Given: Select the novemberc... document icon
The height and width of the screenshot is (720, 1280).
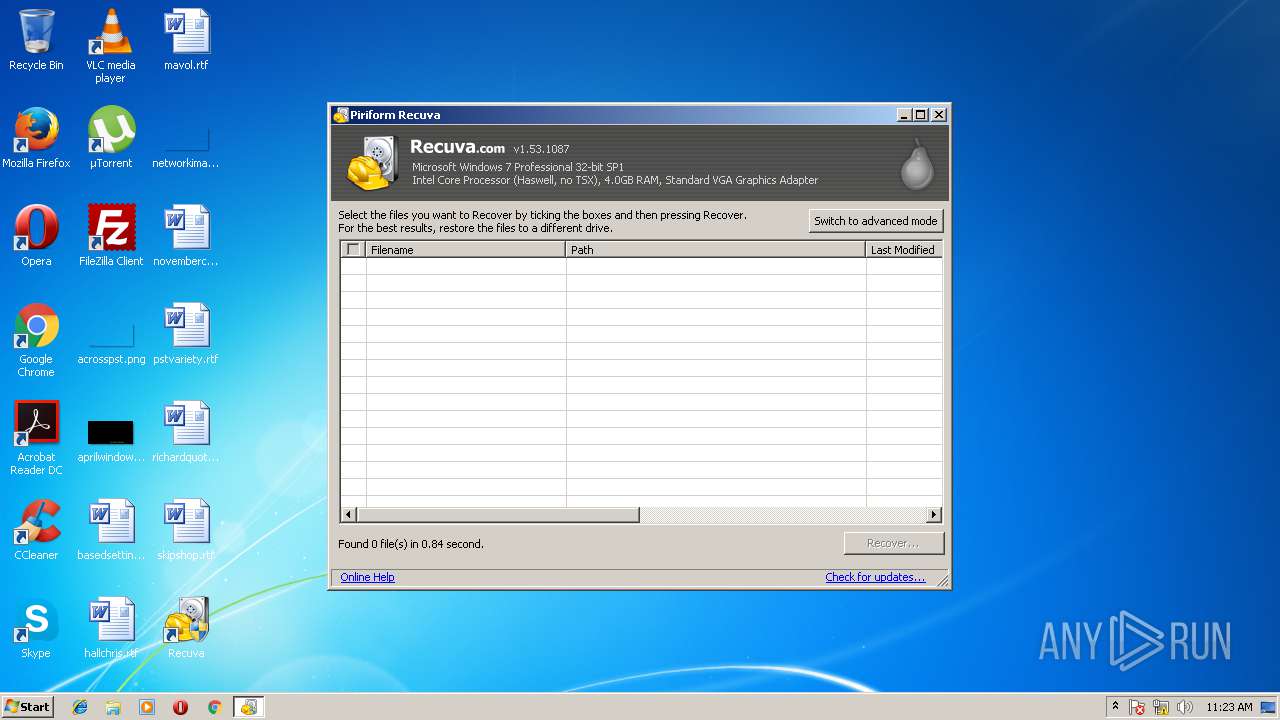Looking at the screenshot, I should 186,236.
